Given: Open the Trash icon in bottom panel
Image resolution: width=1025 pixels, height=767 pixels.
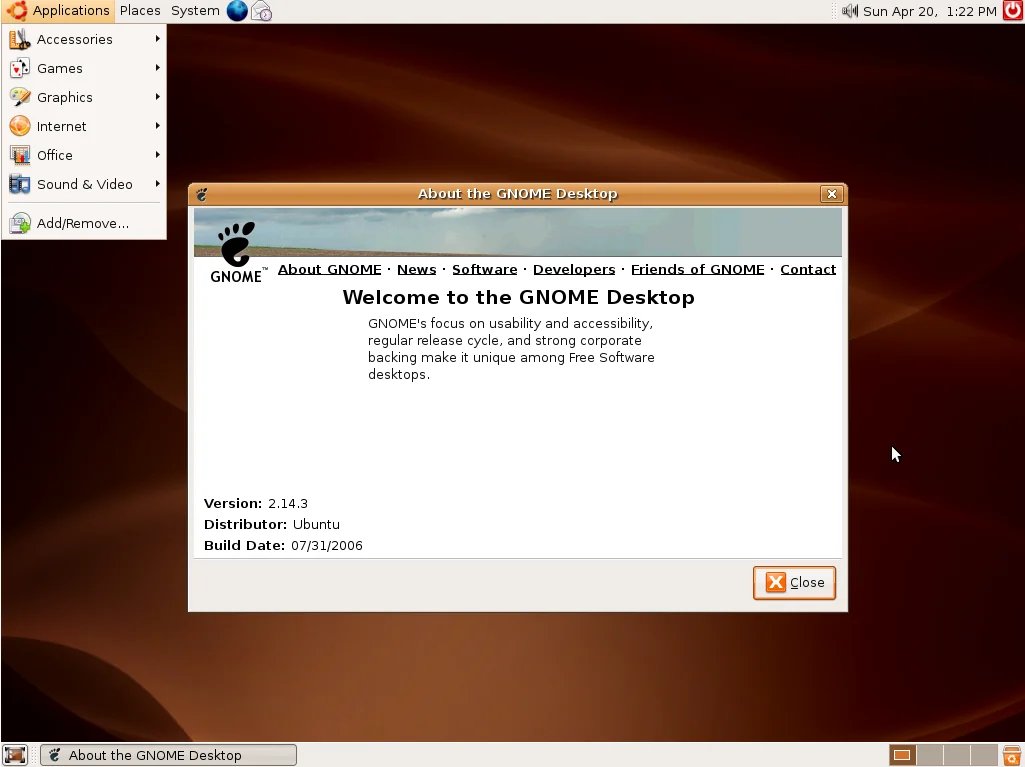Looking at the screenshot, I should click(x=1013, y=755).
